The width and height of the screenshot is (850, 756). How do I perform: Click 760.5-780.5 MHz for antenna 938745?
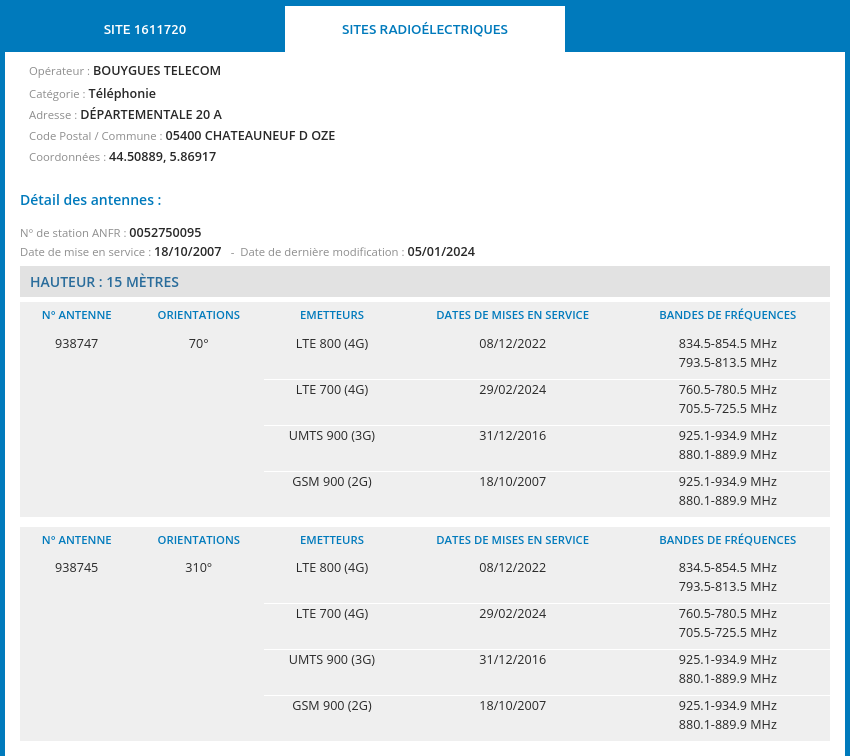point(727,614)
